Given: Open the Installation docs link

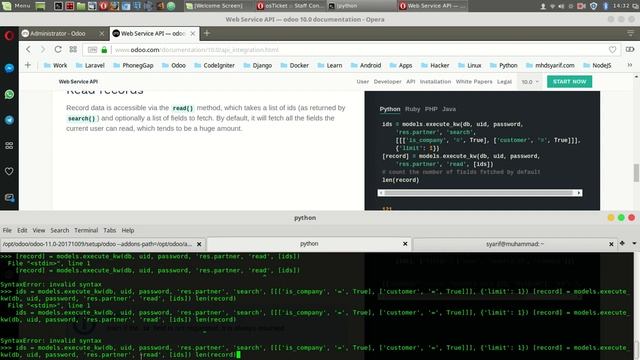Looking at the screenshot, I should pos(435,82).
